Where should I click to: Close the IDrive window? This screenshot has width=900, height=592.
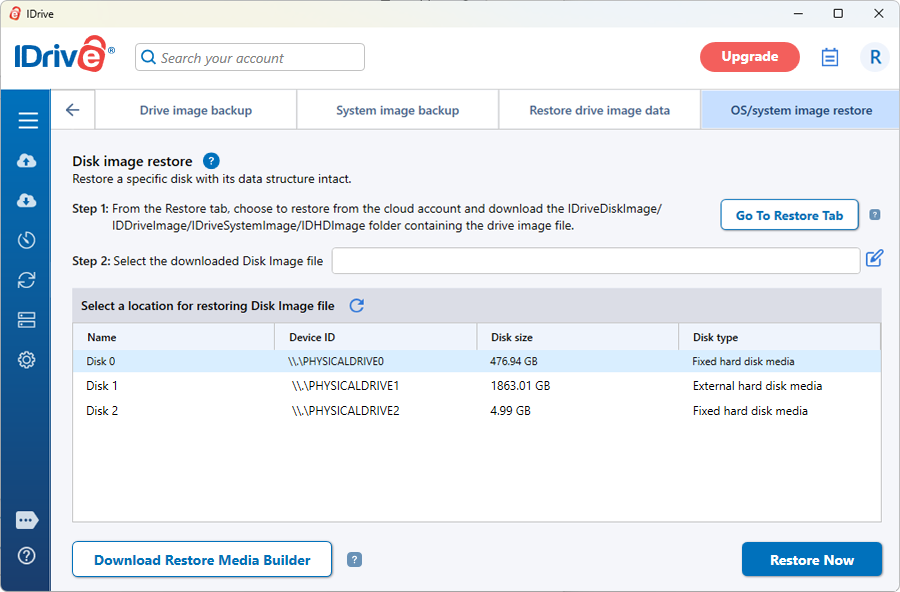(879, 13)
